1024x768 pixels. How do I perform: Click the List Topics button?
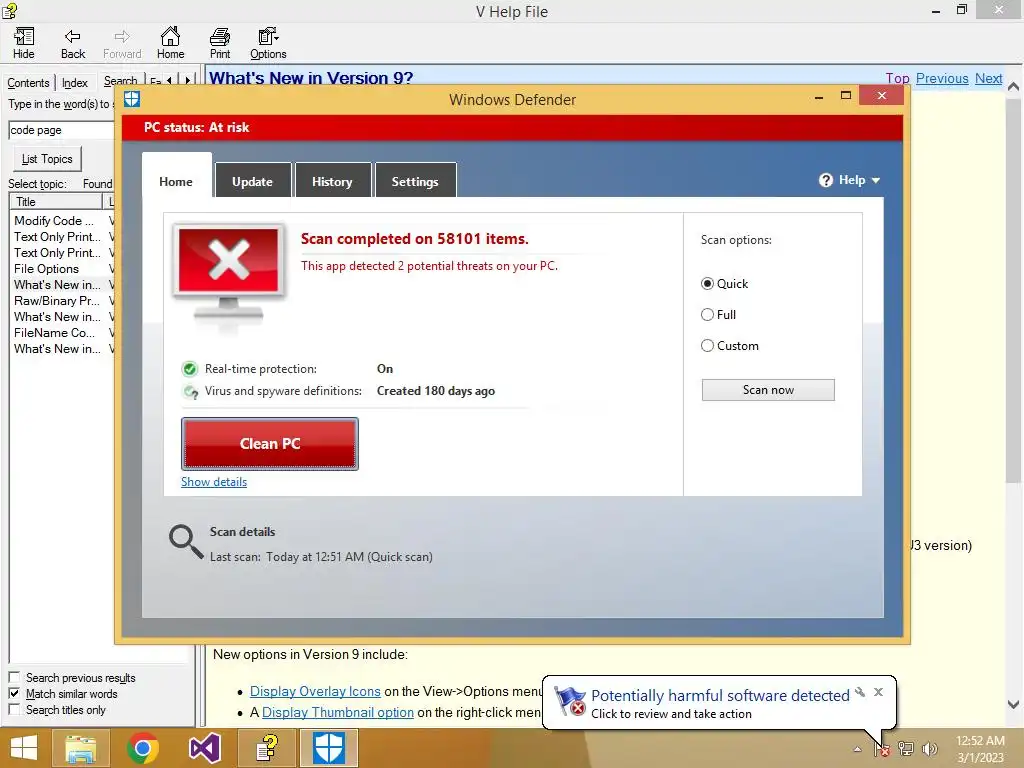pyautogui.click(x=47, y=159)
